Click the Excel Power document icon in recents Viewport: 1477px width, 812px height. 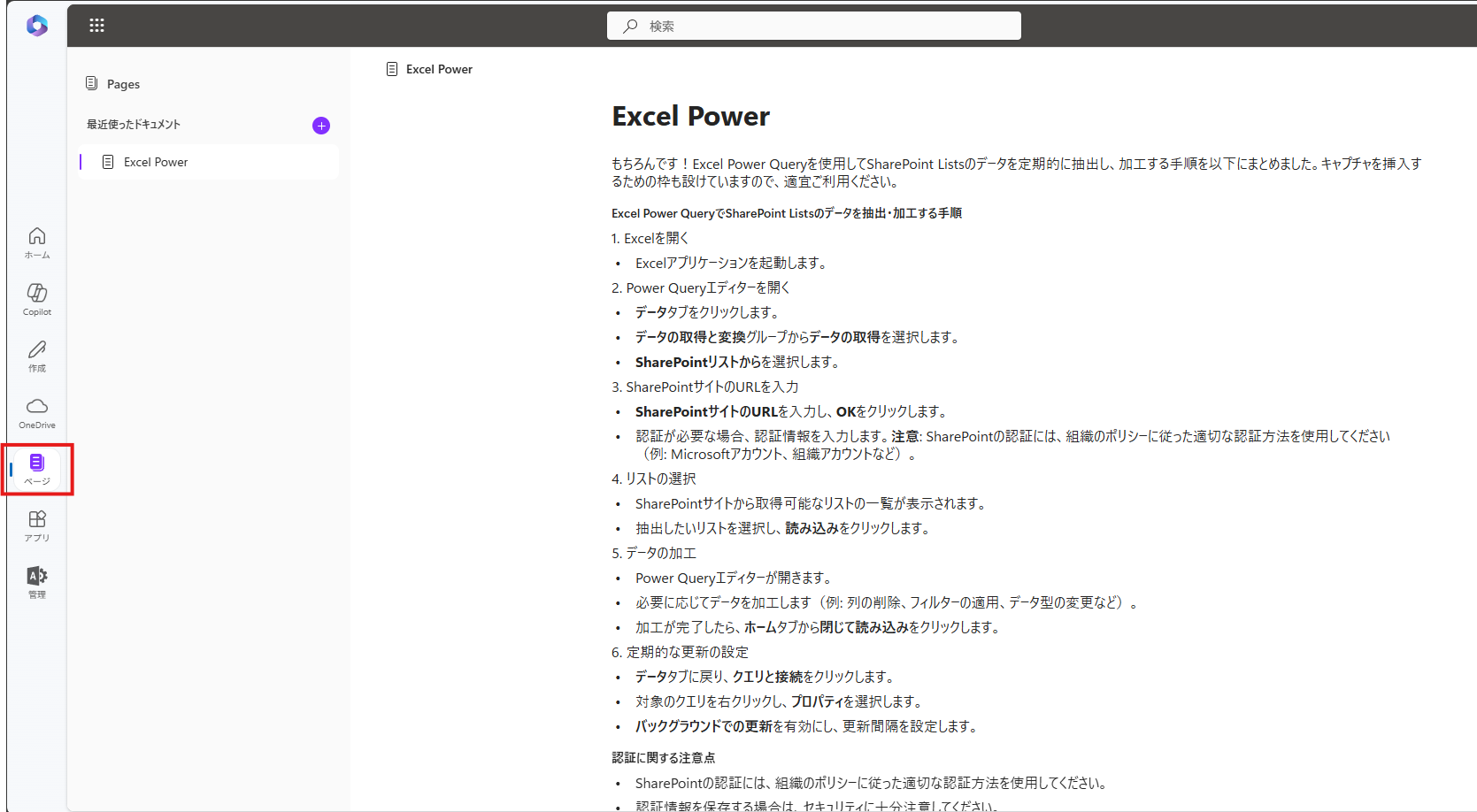pyautogui.click(x=108, y=161)
